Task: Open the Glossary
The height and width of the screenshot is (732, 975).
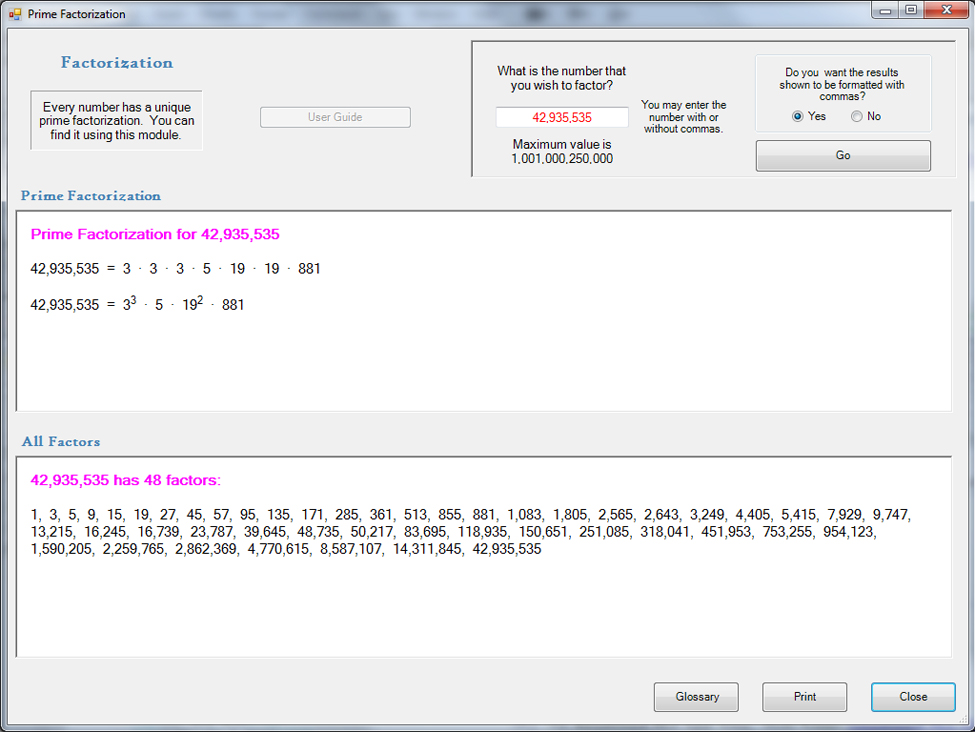Action: tap(696, 697)
